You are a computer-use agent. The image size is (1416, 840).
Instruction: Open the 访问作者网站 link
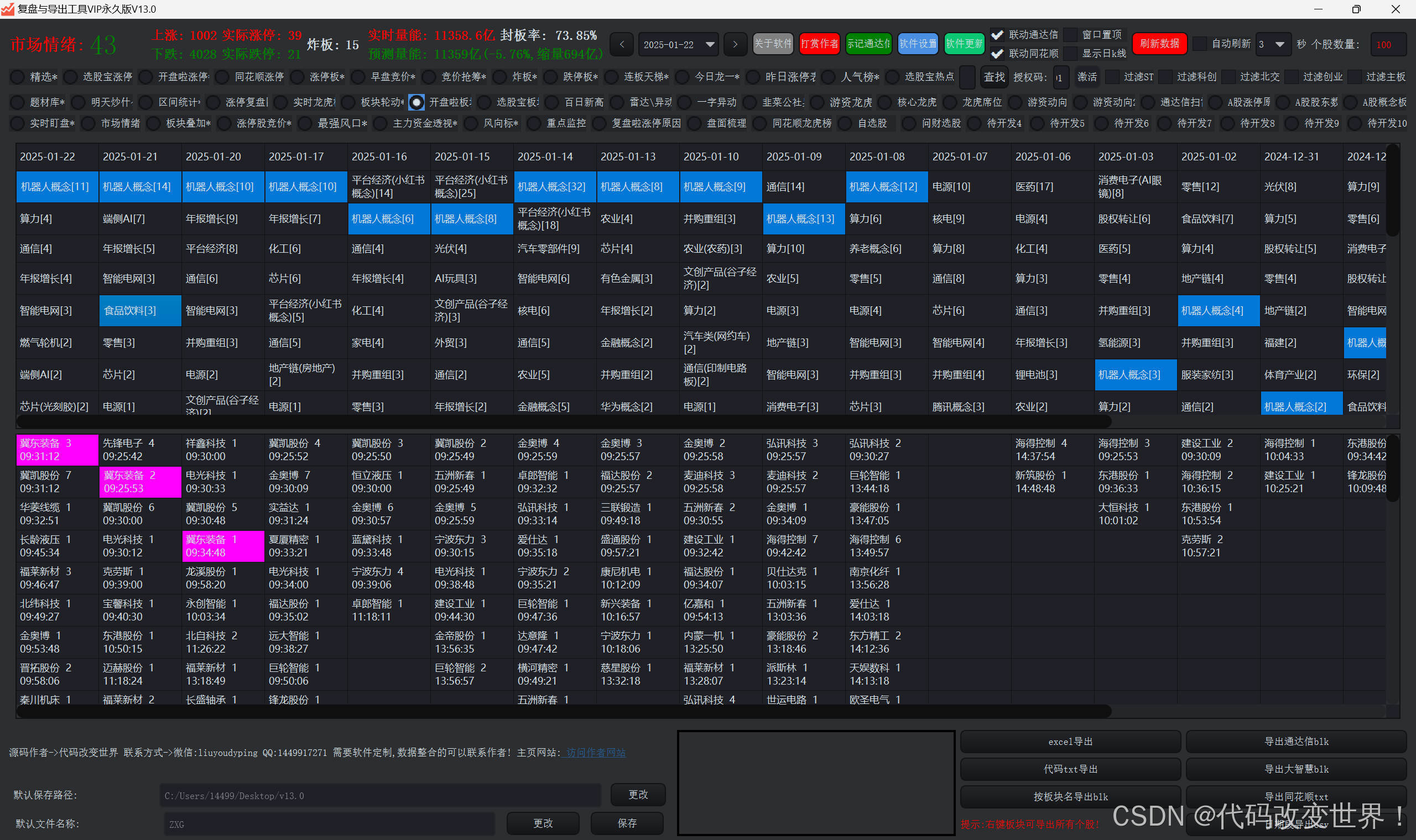[596, 753]
